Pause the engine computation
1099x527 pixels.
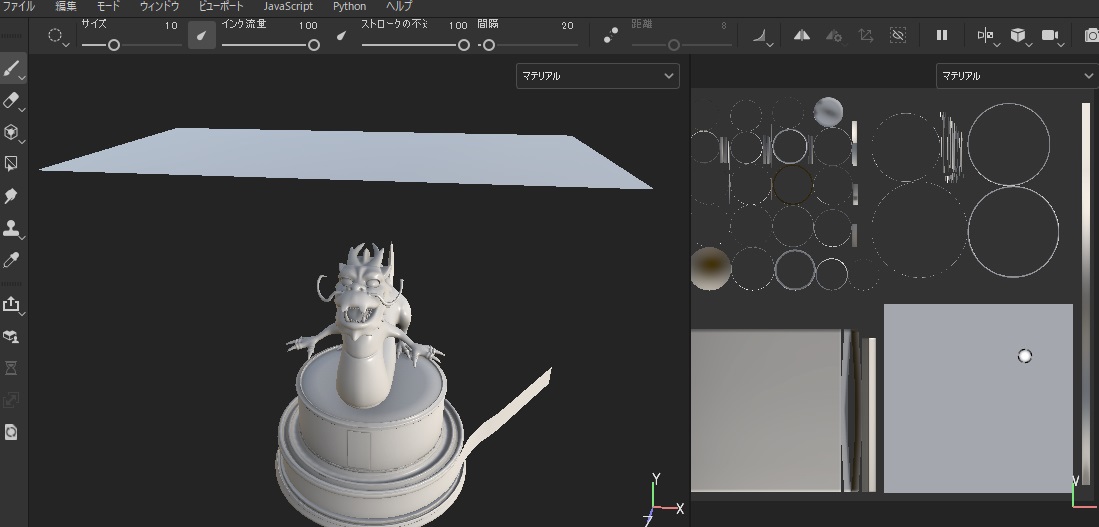(x=942, y=35)
